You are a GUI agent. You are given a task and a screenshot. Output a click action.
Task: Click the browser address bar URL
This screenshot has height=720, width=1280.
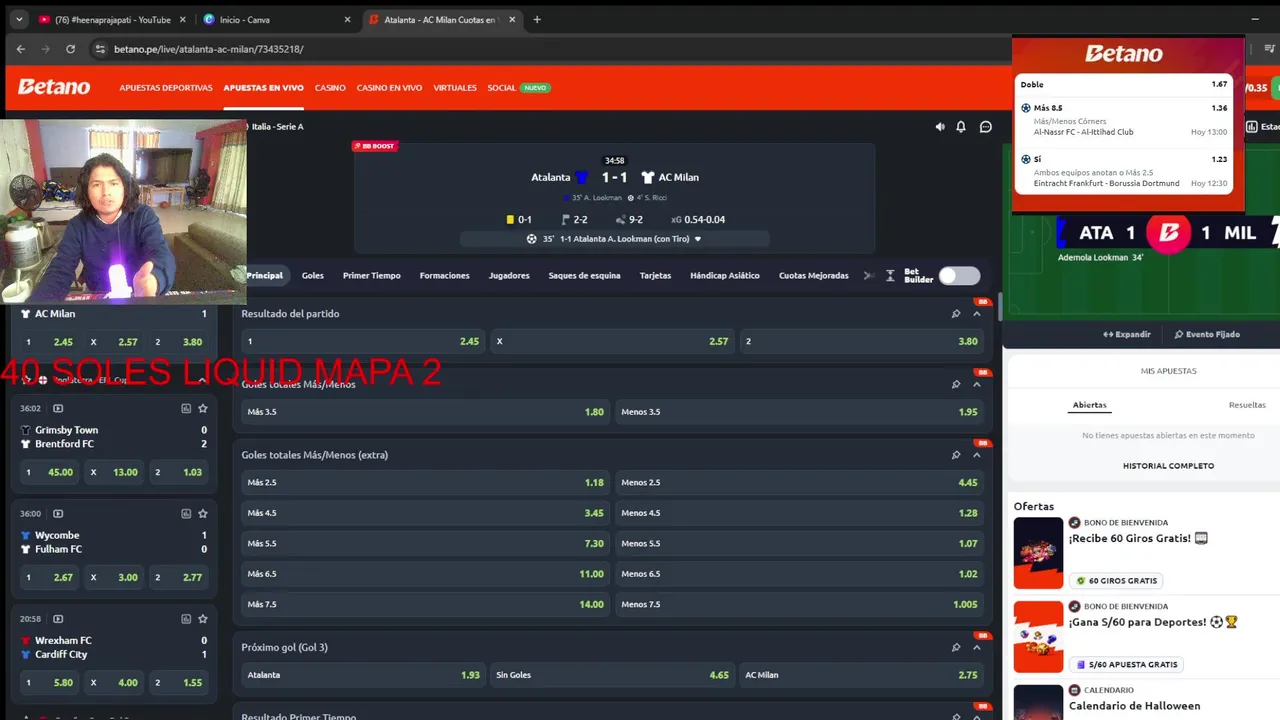tap(208, 49)
